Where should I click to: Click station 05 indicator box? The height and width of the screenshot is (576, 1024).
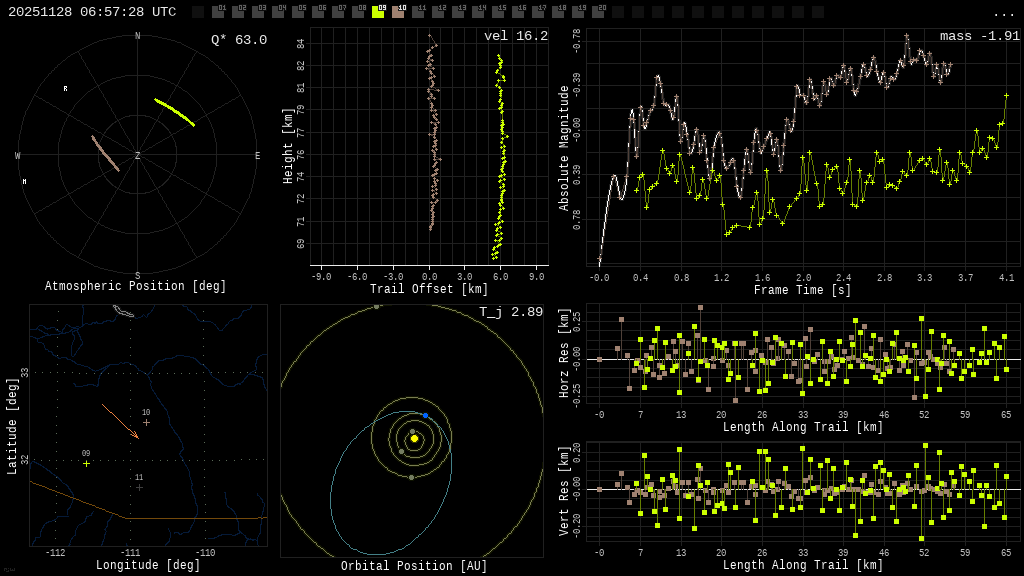tap(298, 12)
